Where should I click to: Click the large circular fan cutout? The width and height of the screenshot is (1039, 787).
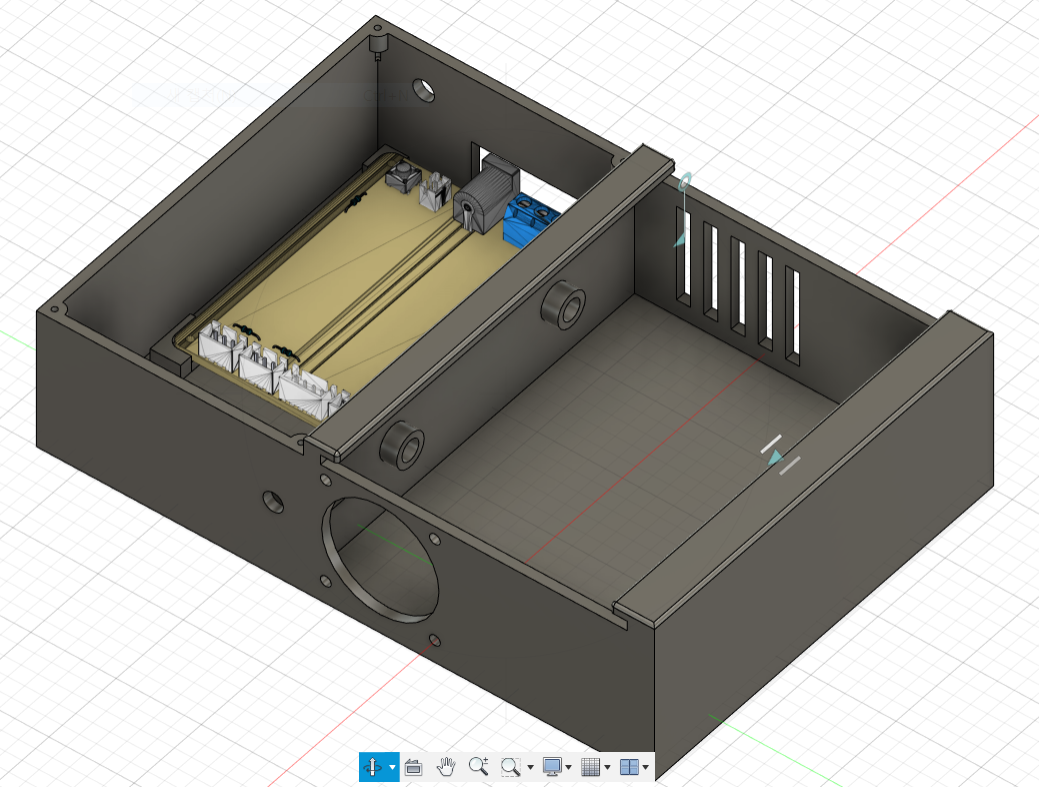[x=380, y=560]
